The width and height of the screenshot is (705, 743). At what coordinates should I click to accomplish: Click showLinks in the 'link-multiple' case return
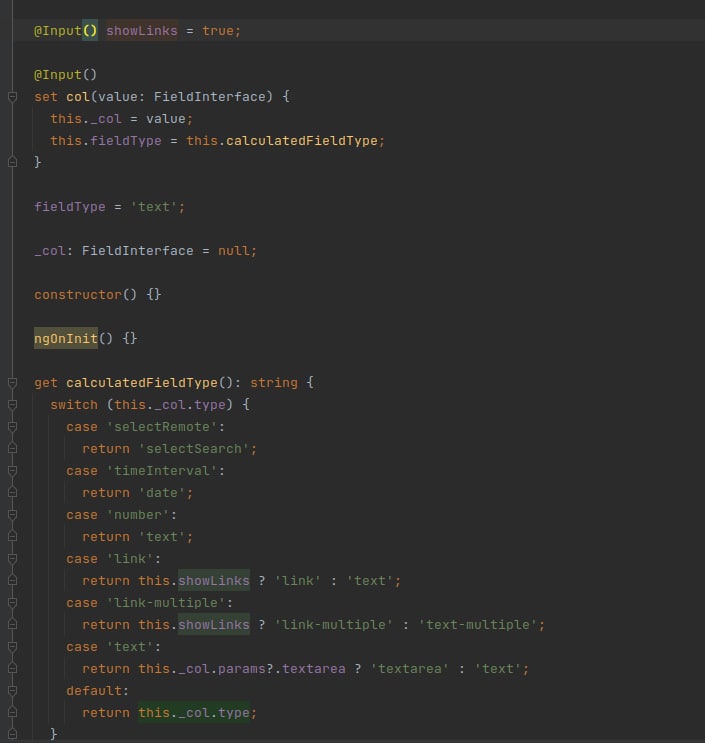point(214,625)
